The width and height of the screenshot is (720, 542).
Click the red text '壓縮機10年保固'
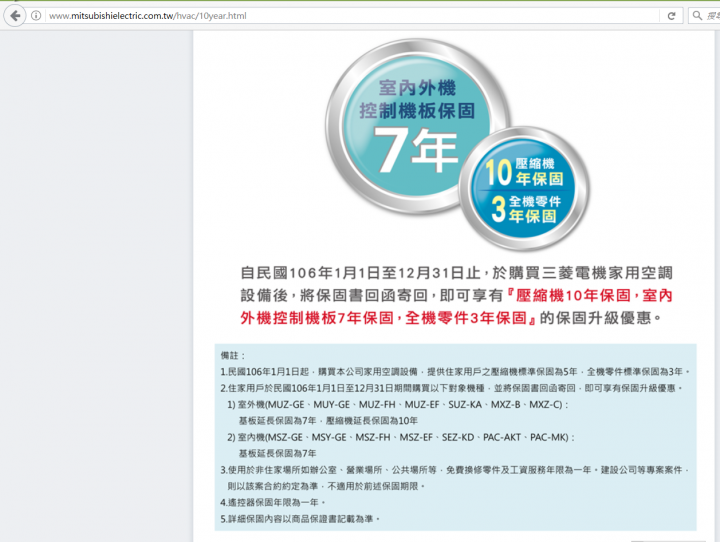[x=573, y=295]
